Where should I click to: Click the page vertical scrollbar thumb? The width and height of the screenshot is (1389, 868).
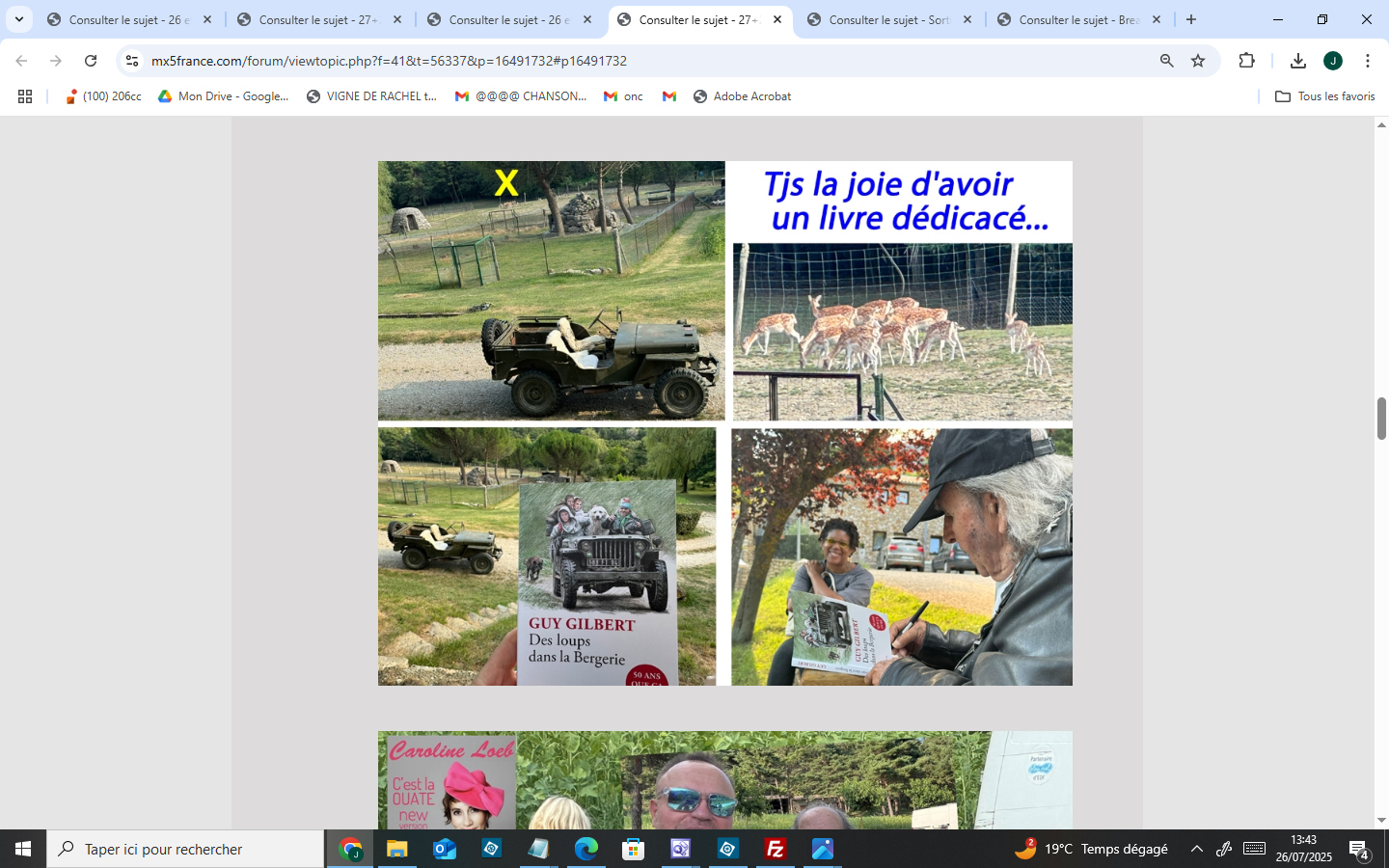point(1380,418)
